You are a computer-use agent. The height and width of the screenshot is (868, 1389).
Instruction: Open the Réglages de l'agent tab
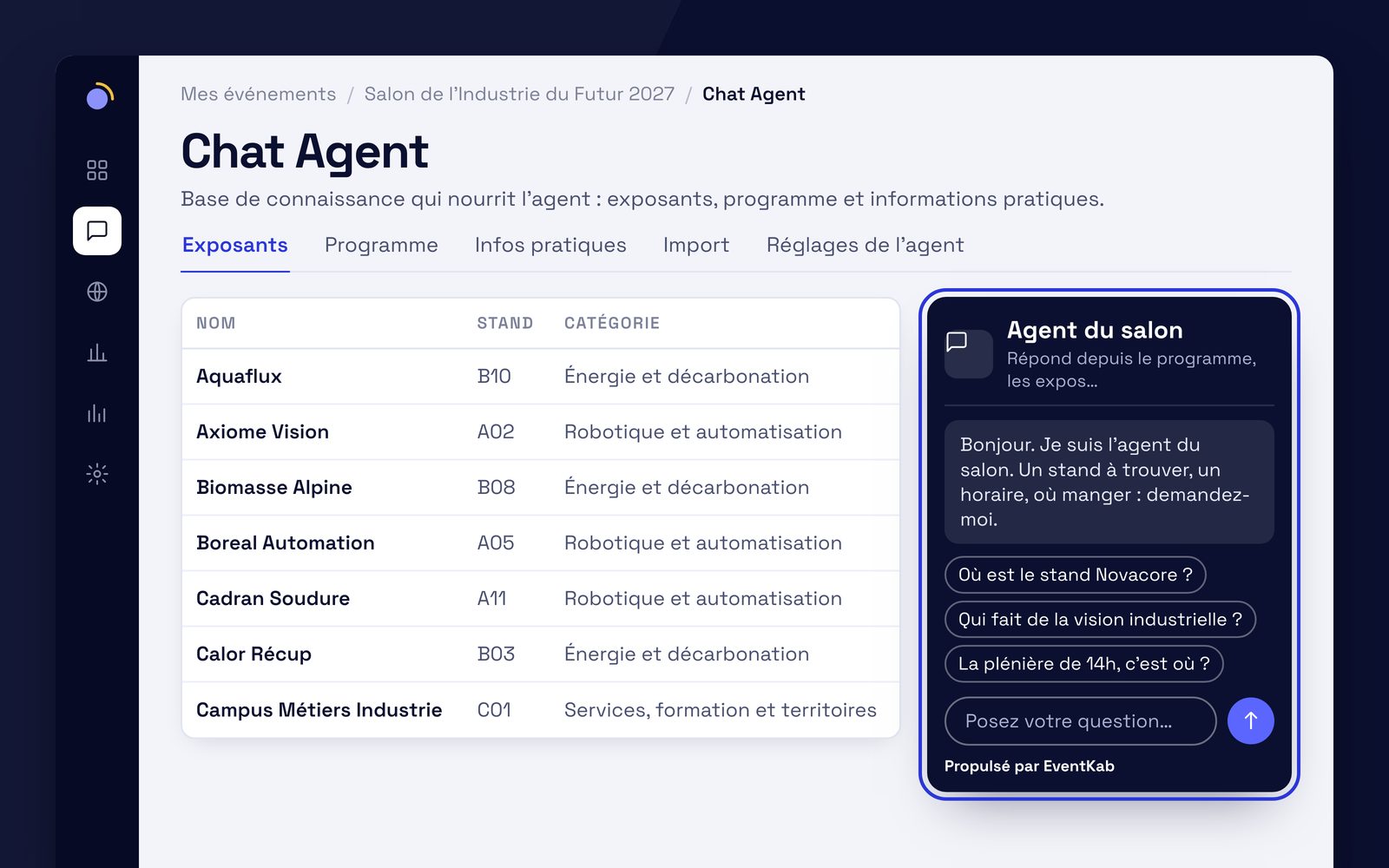click(865, 245)
